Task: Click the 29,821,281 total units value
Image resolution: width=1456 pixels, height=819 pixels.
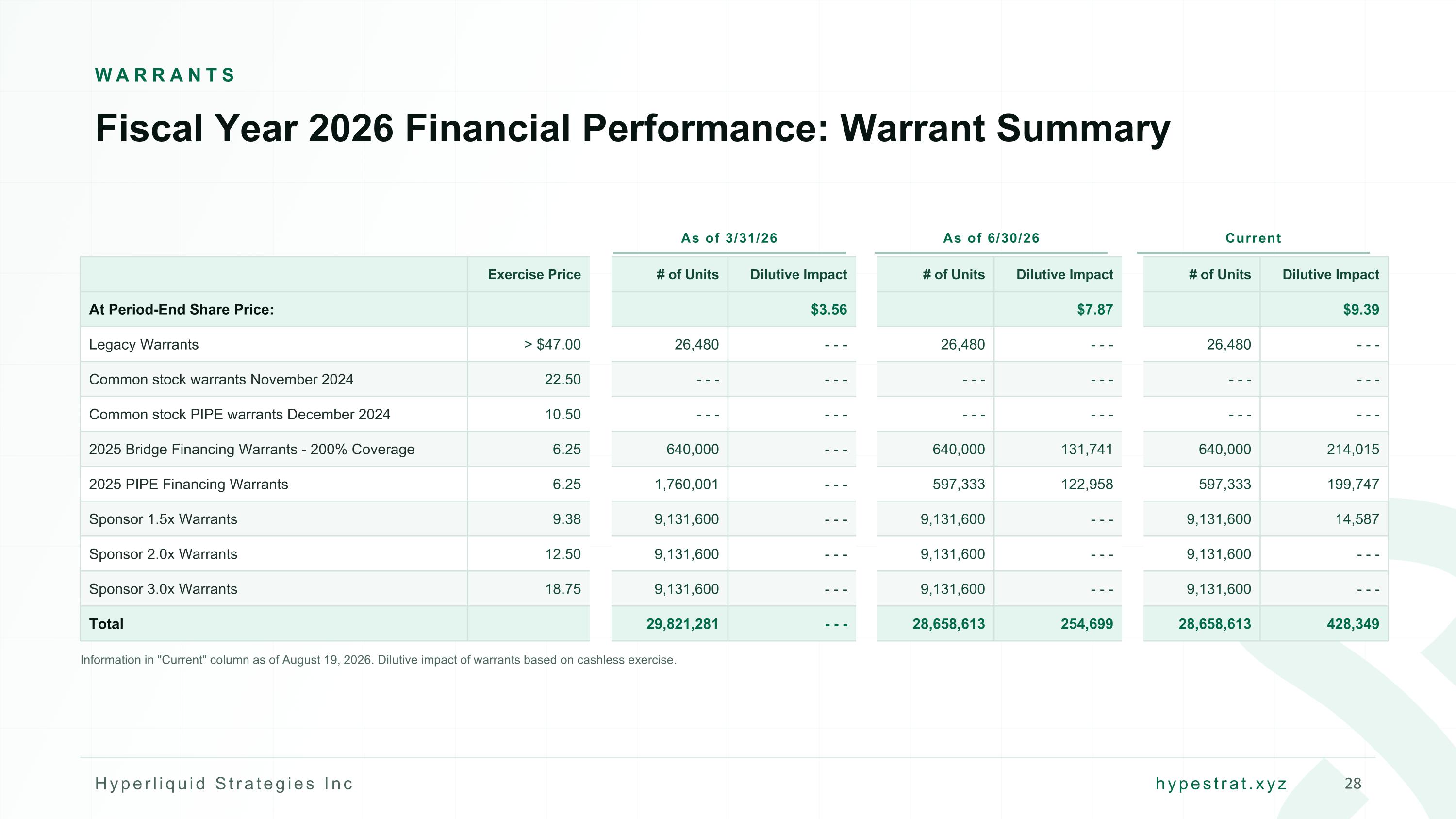Action: pos(682,624)
